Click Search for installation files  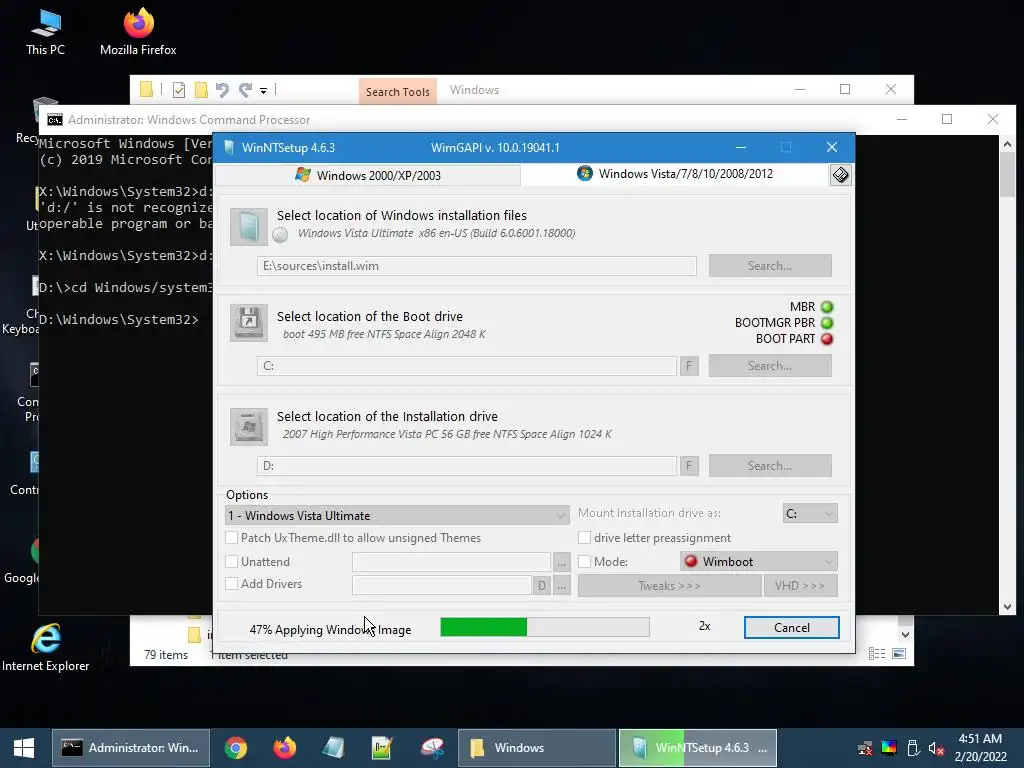tap(770, 266)
